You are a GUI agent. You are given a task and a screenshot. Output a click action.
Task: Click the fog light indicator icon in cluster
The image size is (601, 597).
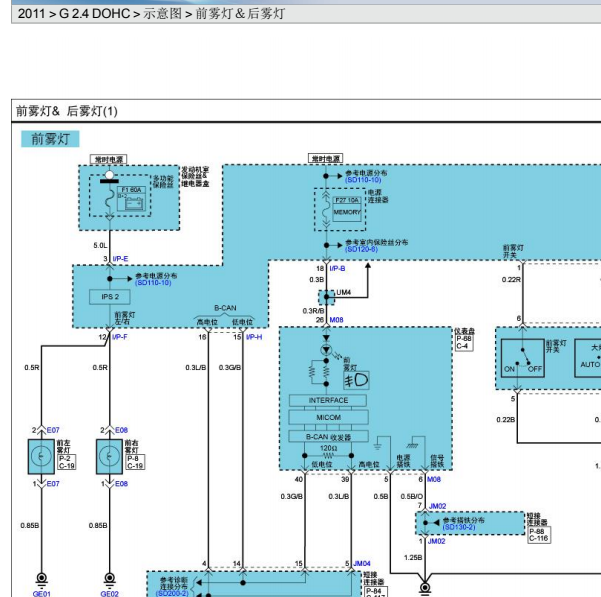tap(356, 381)
